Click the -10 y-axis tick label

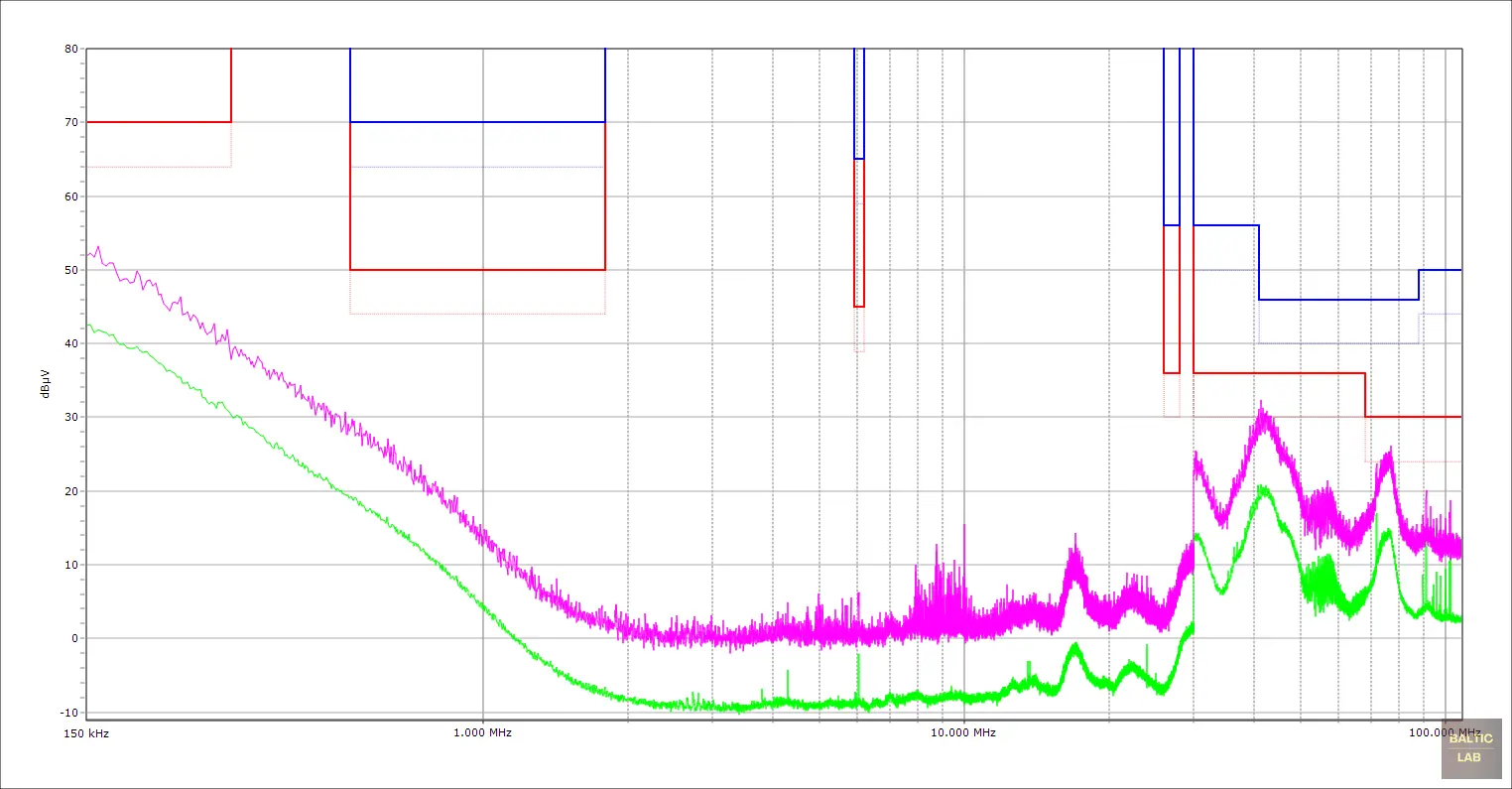(69, 713)
